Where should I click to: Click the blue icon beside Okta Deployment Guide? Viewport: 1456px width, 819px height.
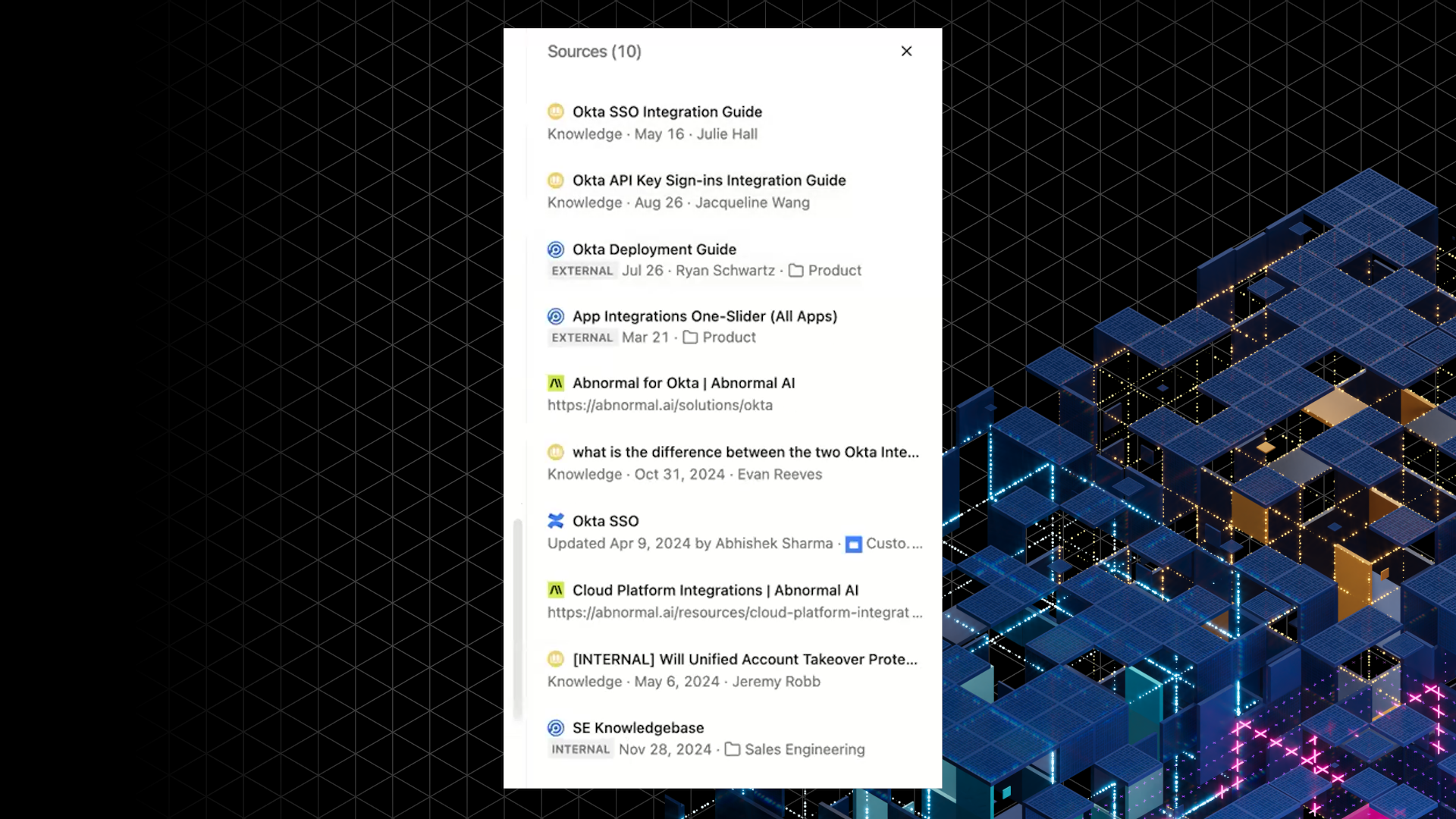tap(556, 249)
